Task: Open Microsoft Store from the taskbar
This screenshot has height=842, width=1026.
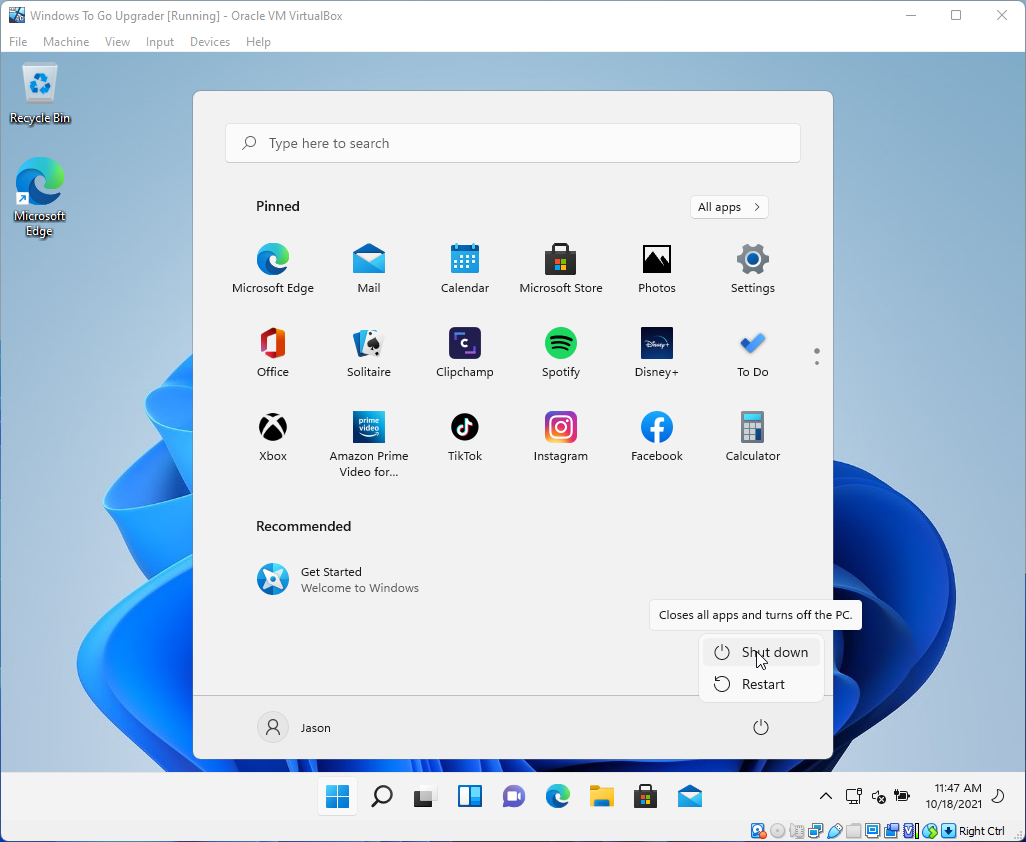Action: click(645, 796)
